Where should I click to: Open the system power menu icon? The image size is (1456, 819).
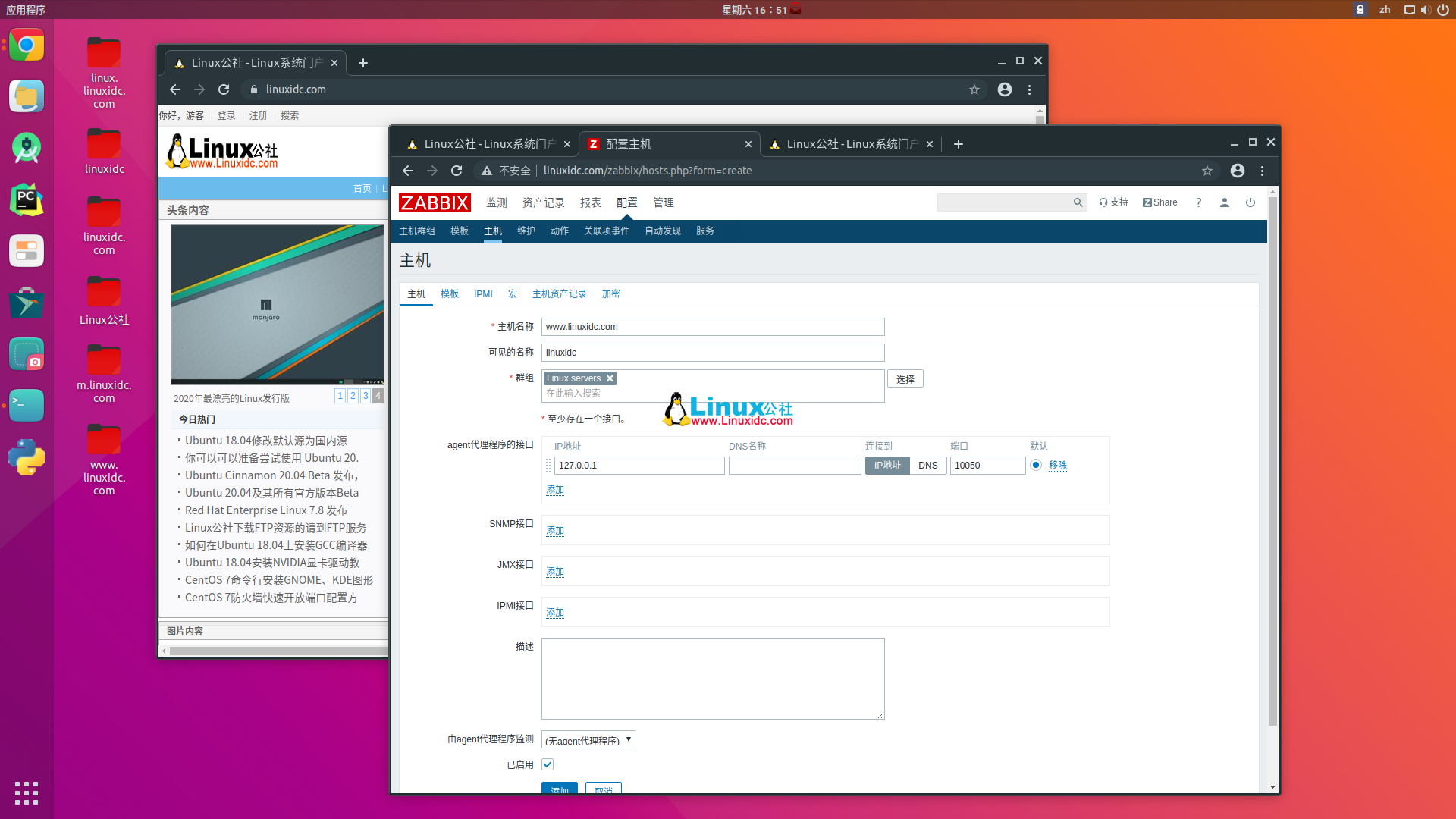coord(1443,10)
